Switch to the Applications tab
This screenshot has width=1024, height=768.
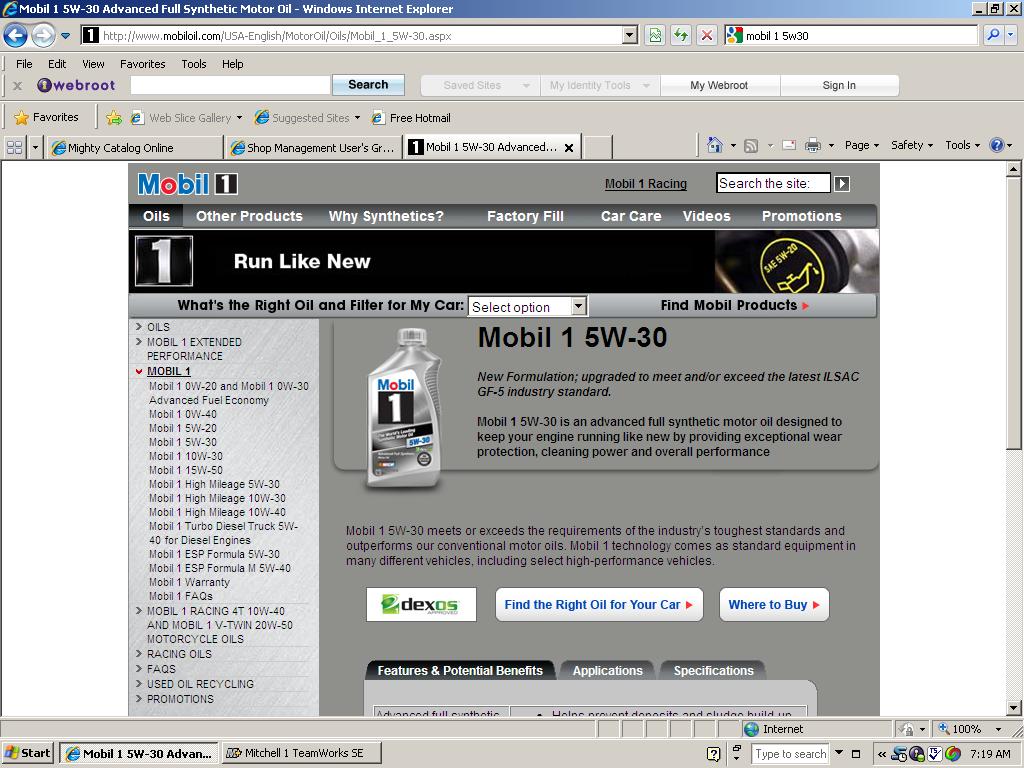pos(607,671)
